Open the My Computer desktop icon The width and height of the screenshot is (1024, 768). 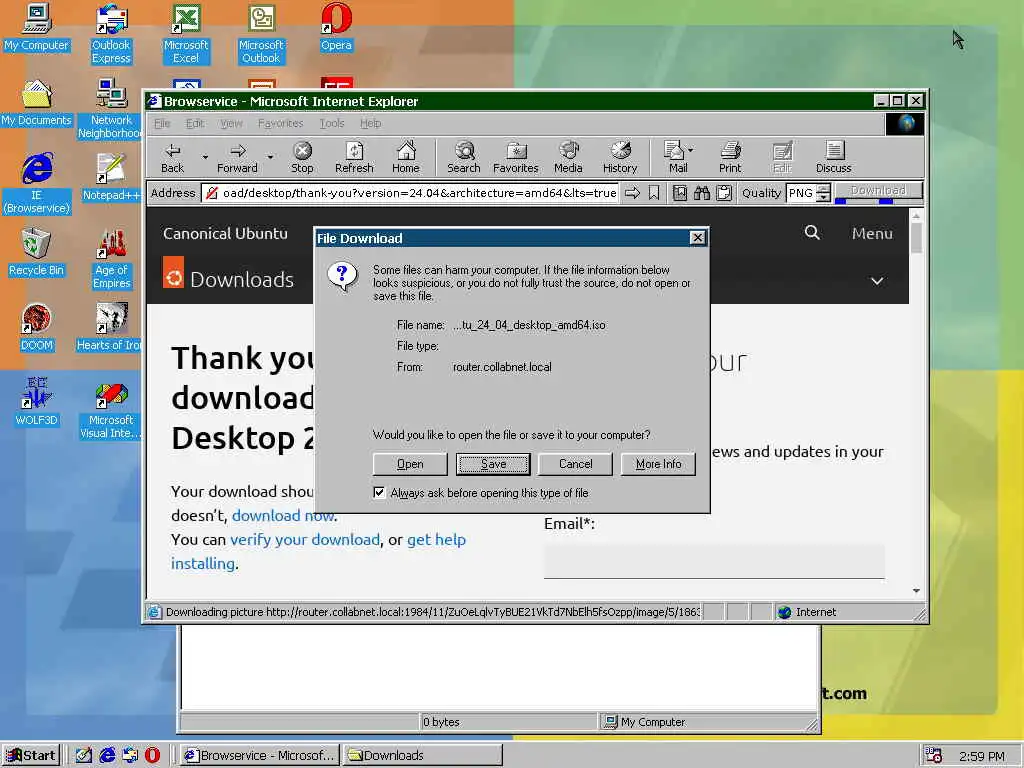point(37,27)
